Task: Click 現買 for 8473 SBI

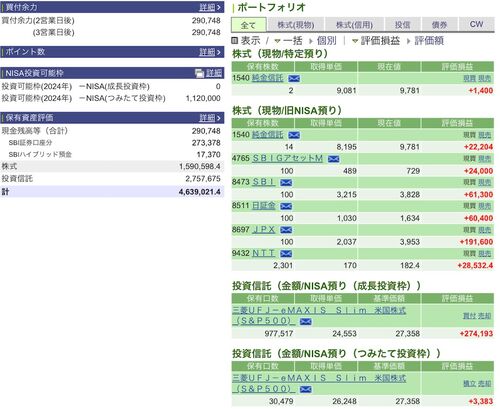Action: (470, 183)
